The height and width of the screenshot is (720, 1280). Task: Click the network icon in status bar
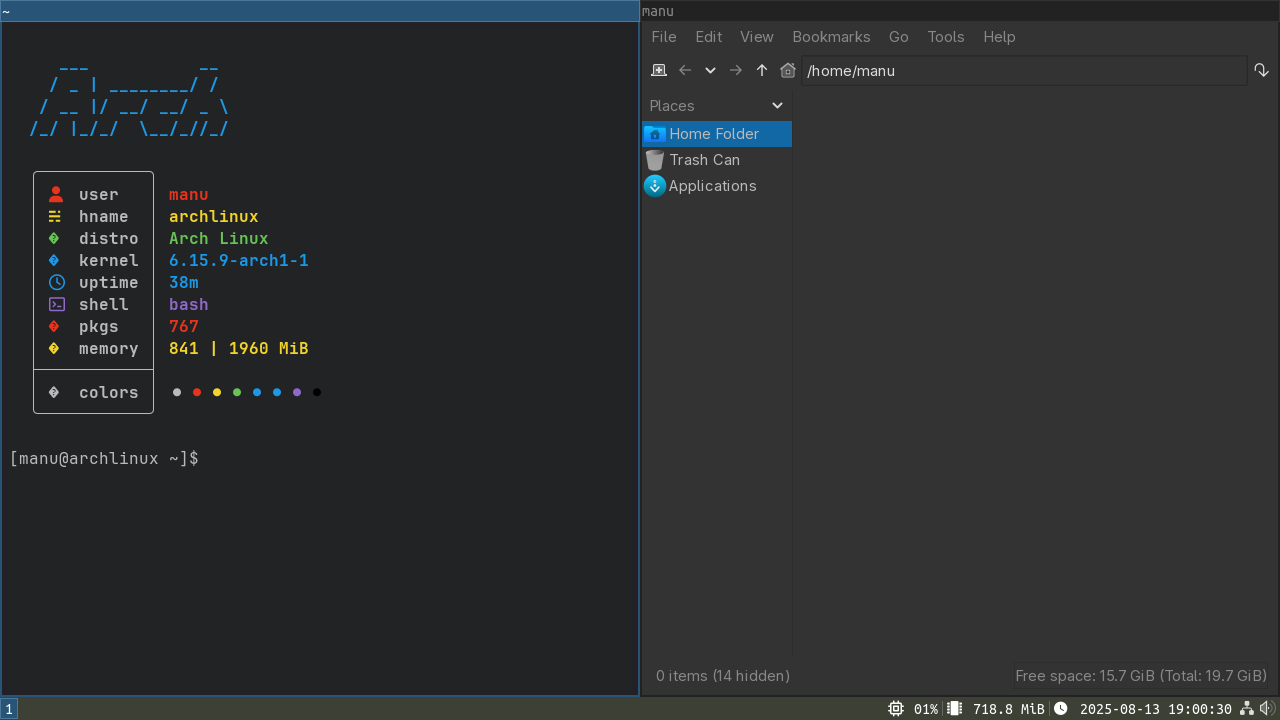point(1247,708)
